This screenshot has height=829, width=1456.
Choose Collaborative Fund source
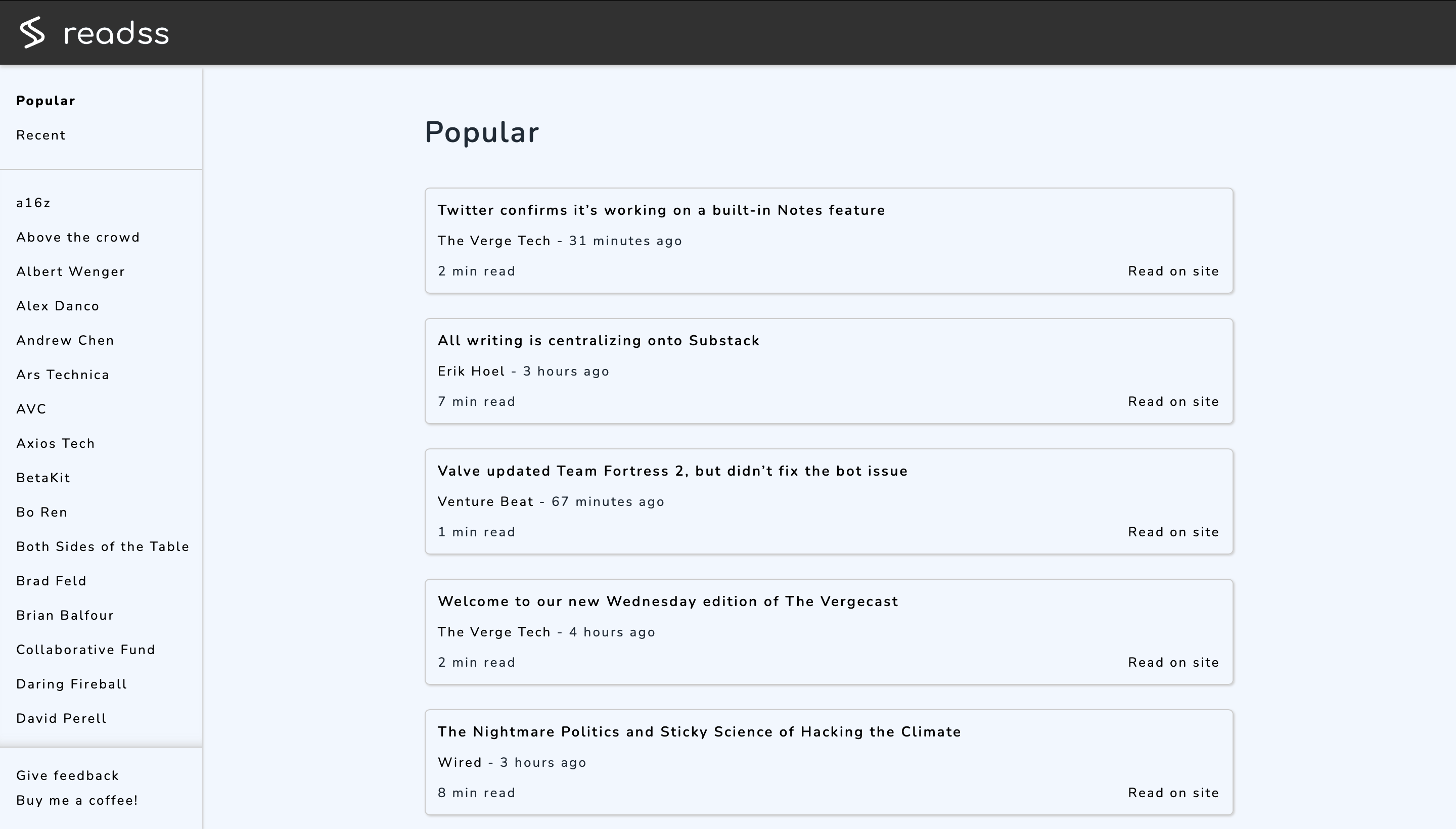[86, 650]
